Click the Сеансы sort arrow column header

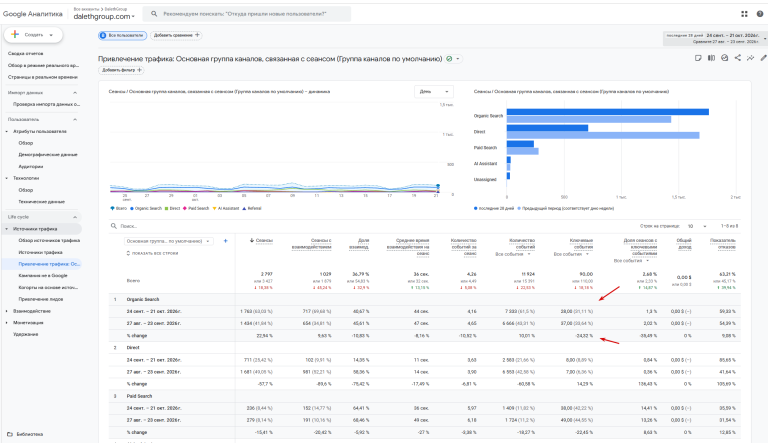[x=262, y=240]
